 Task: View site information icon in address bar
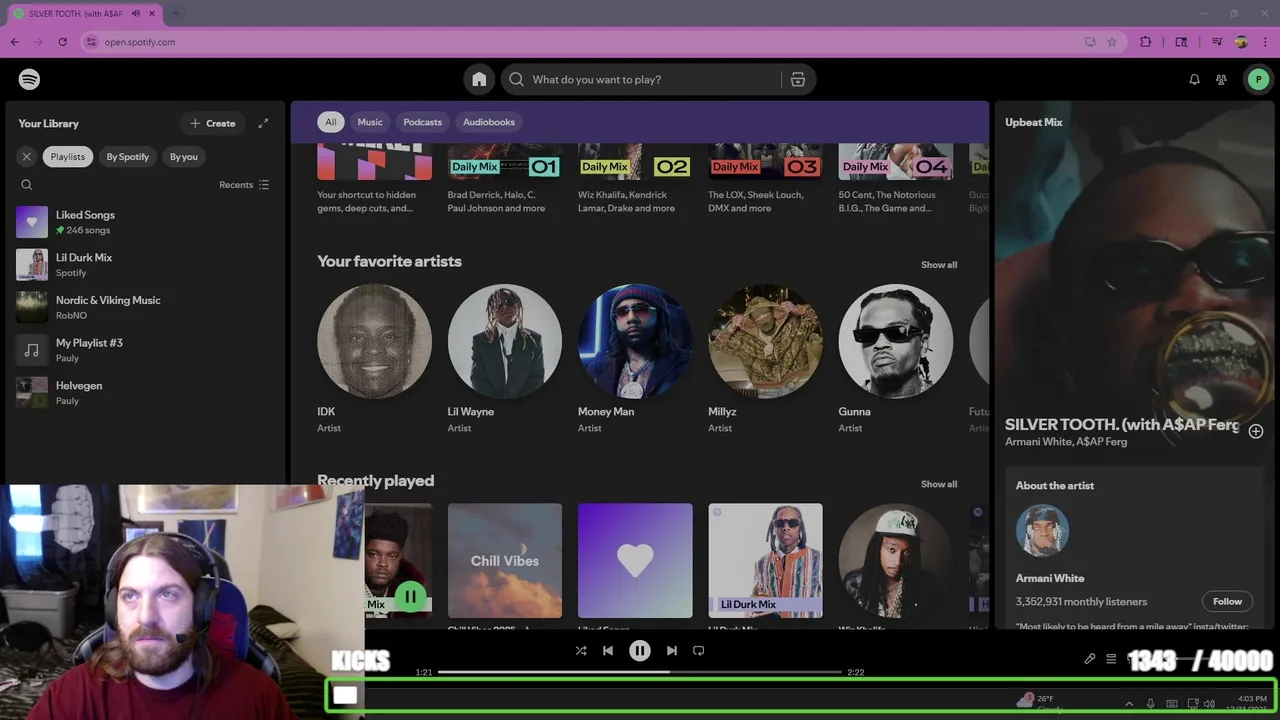tap(91, 42)
